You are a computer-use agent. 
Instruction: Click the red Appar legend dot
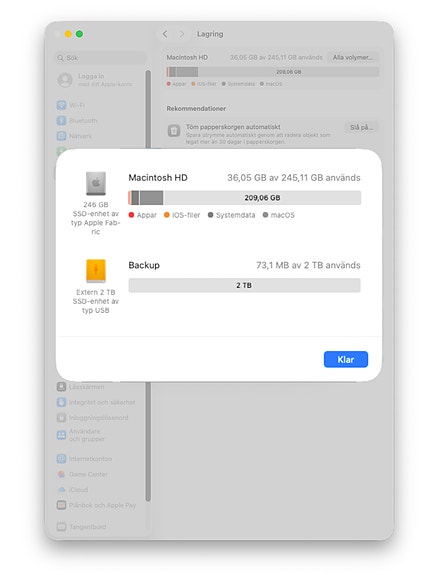point(131,215)
